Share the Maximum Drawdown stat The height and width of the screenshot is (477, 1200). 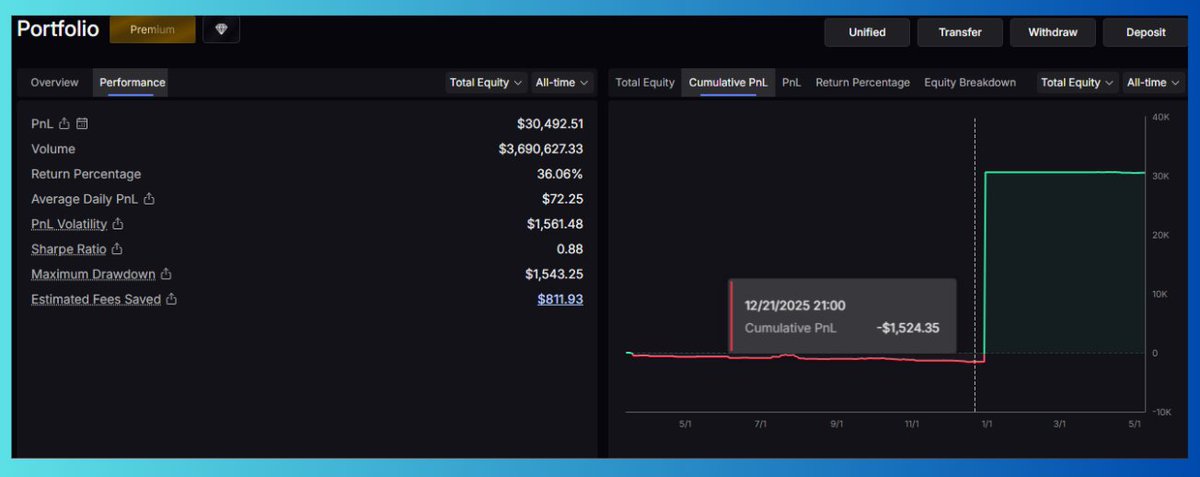(x=167, y=274)
